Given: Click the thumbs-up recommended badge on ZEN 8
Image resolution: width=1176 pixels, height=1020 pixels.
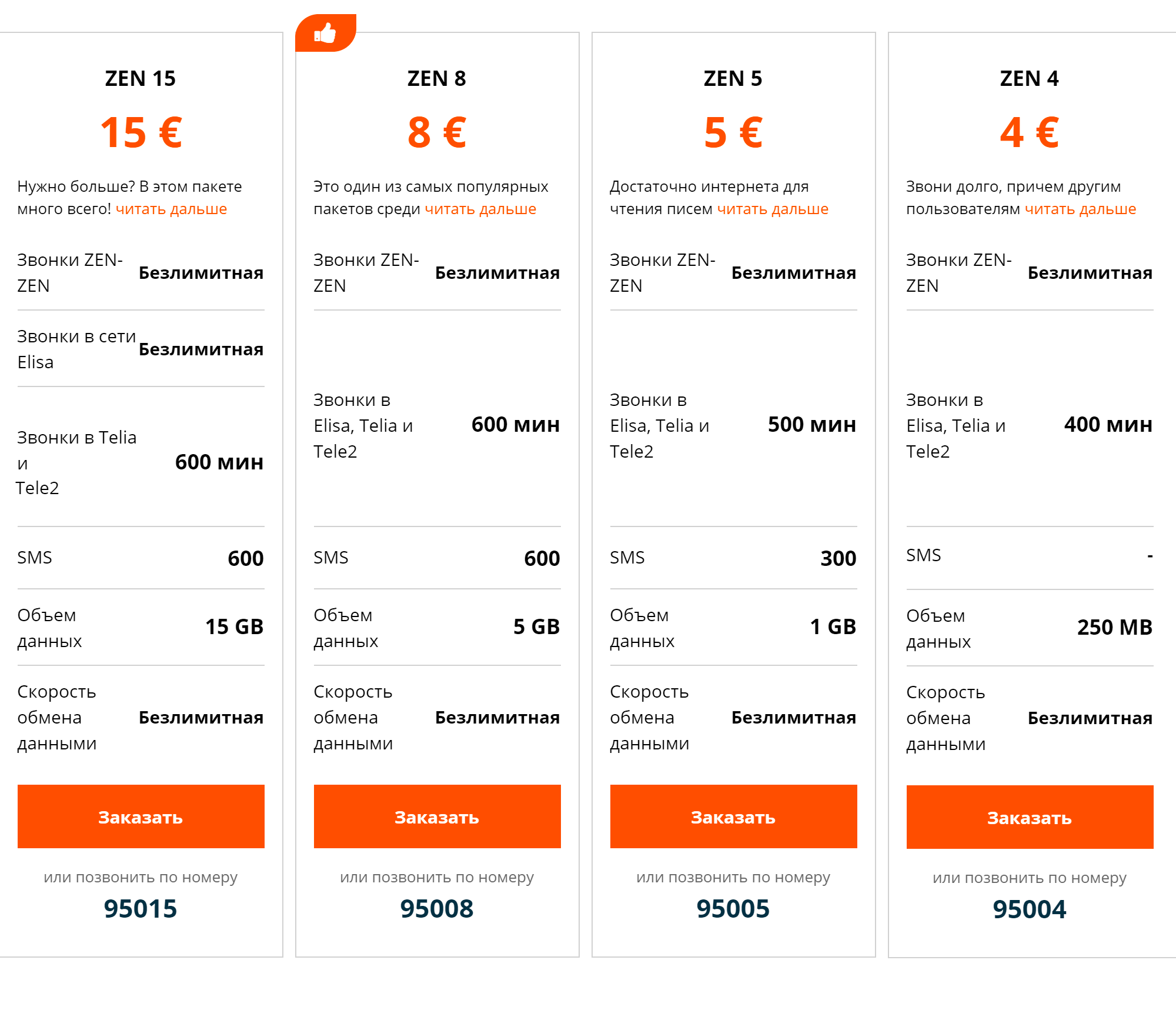Looking at the screenshot, I should pos(326,33).
